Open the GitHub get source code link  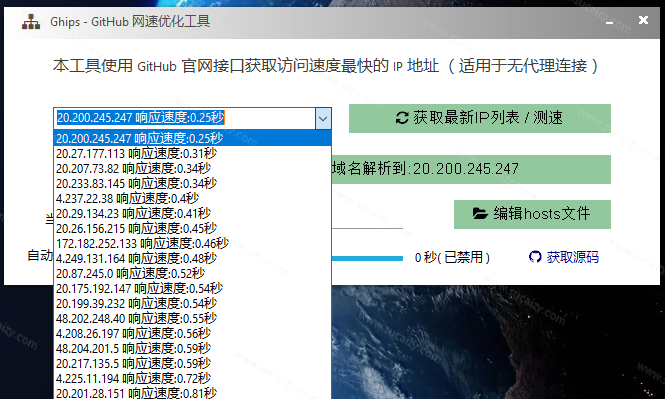[x=564, y=257]
